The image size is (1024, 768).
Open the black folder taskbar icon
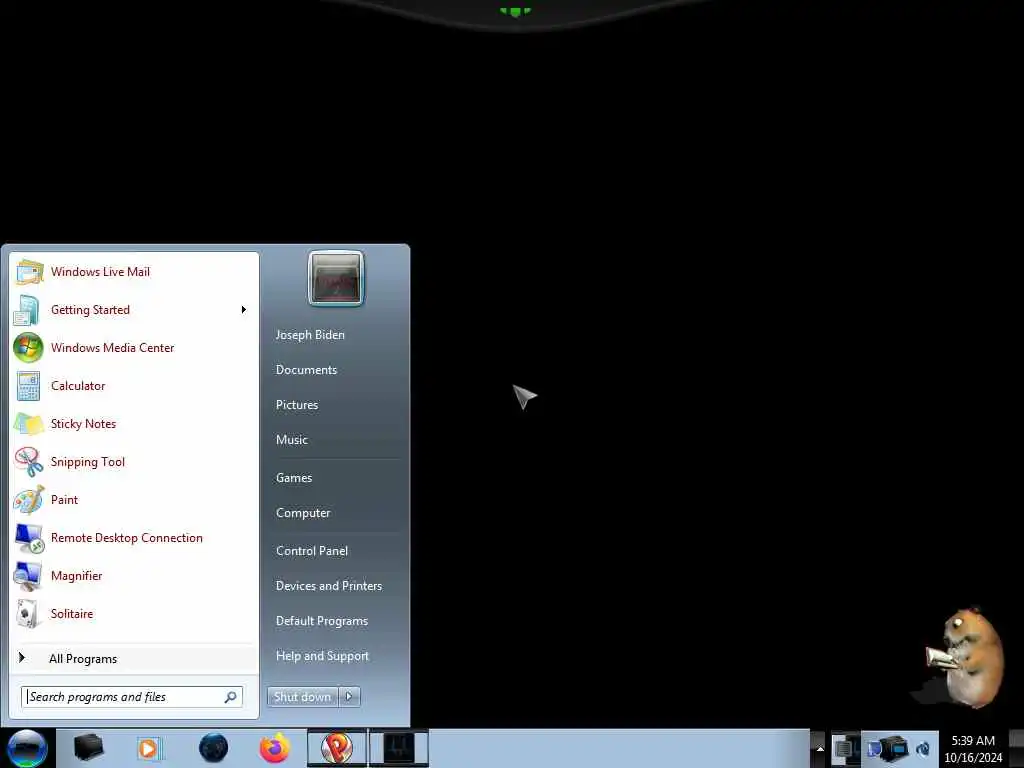pos(89,748)
